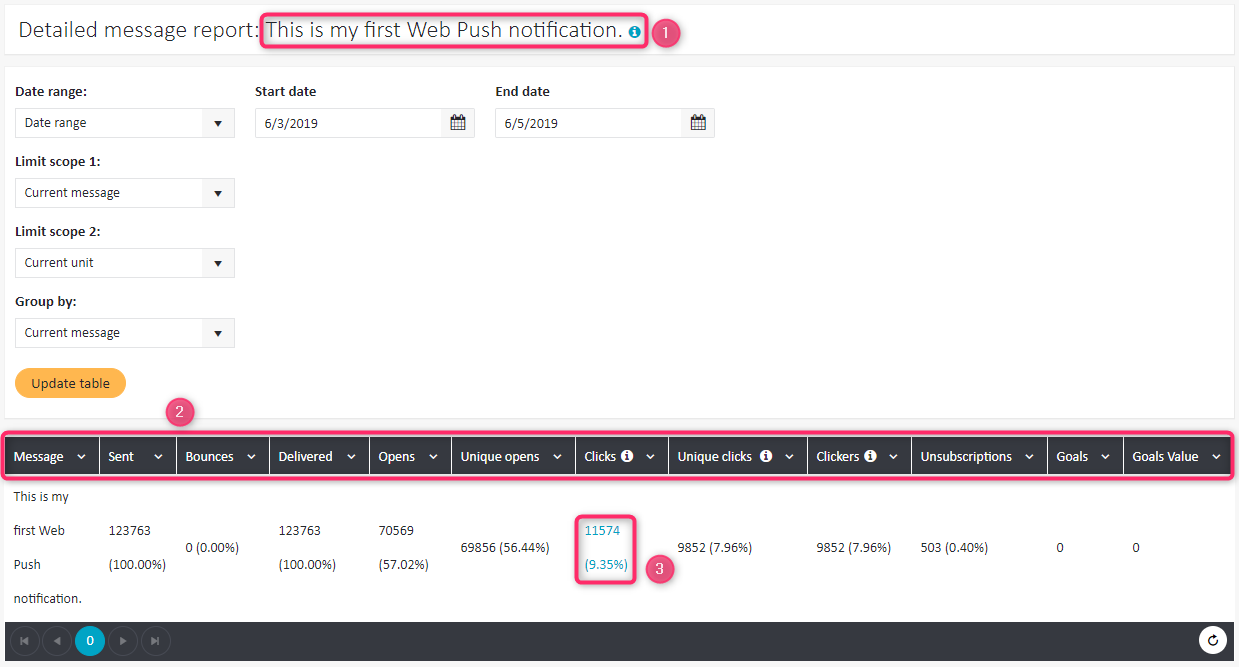The height and width of the screenshot is (667, 1239).
Task: Refresh the table with the reload icon
Action: coord(1213,640)
